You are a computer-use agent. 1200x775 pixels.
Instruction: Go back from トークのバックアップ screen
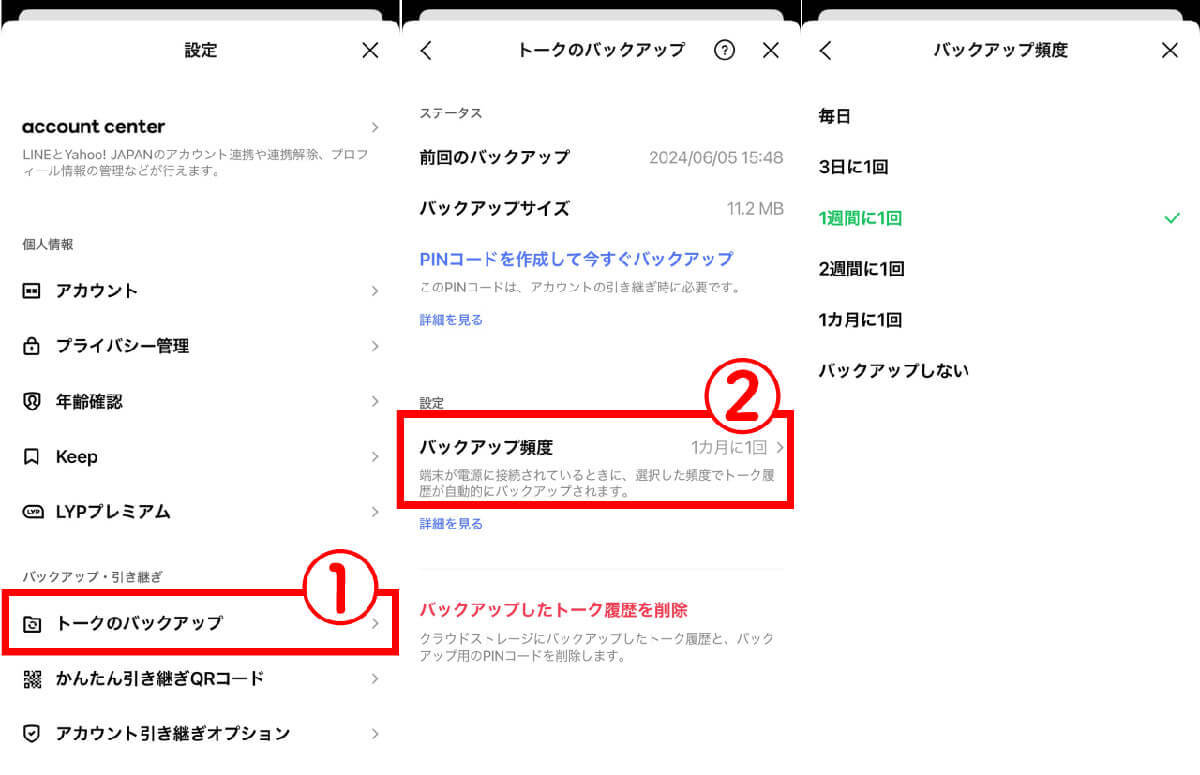pyautogui.click(x=427, y=51)
